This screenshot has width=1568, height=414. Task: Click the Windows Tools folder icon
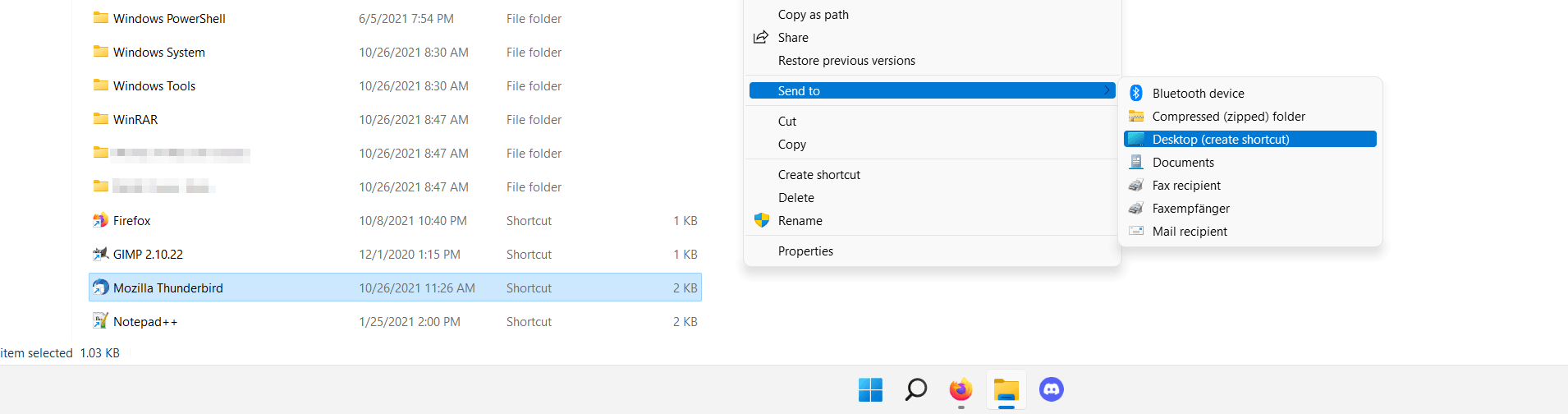[101, 85]
